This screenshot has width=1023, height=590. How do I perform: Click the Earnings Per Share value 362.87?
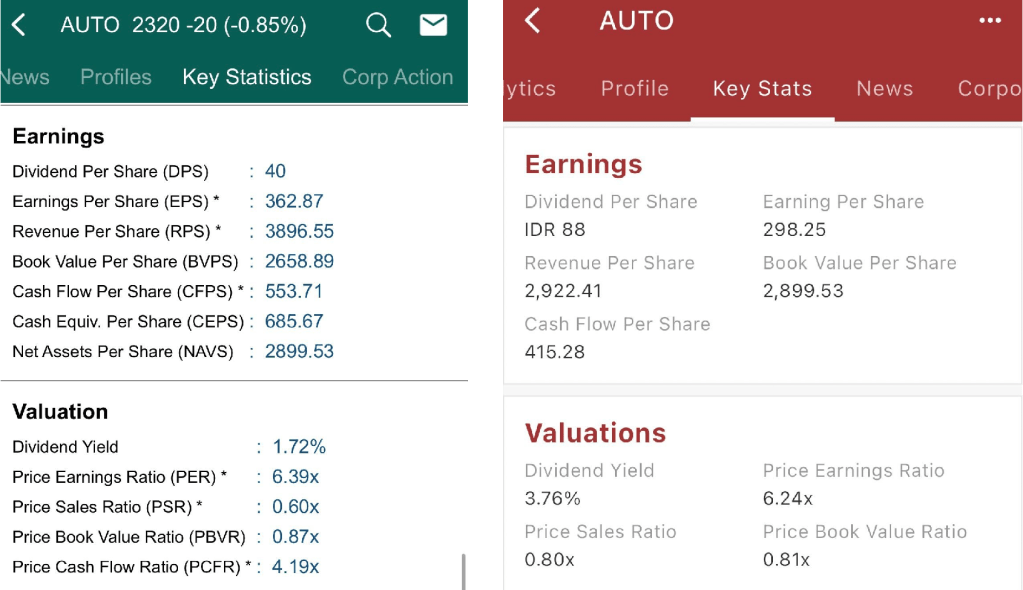tap(294, 201)
